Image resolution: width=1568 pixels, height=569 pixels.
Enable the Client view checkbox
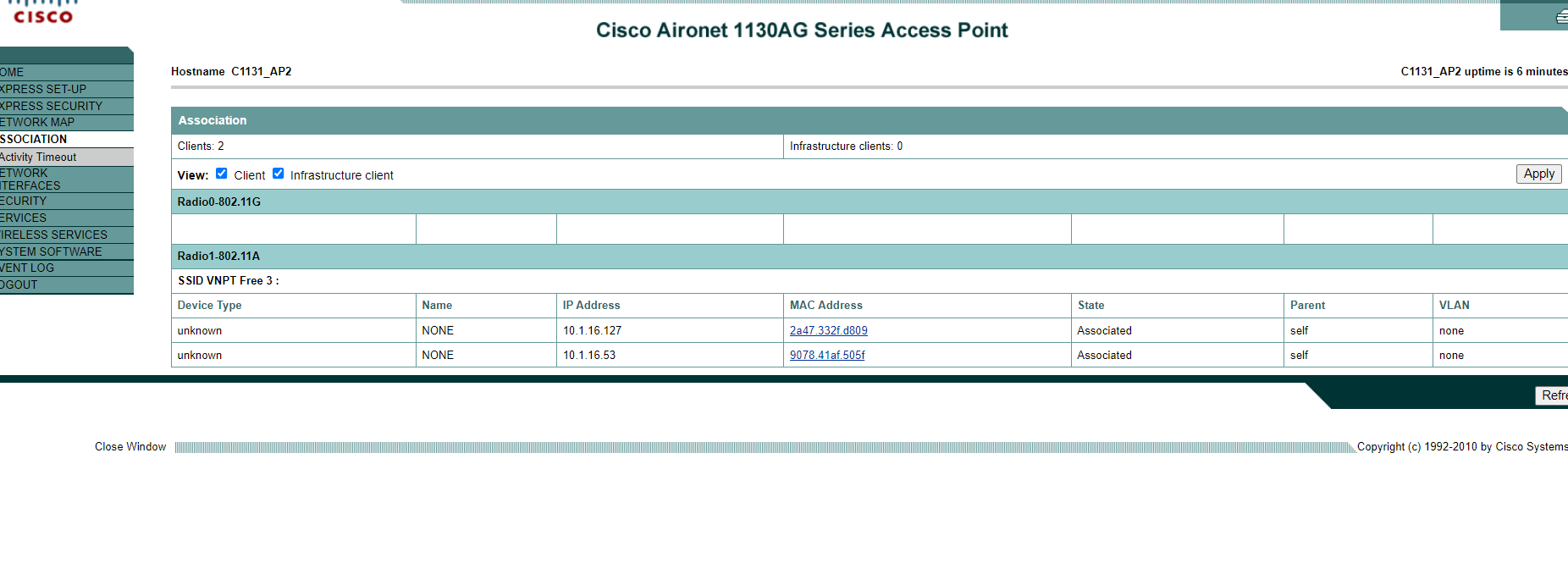click(x=221, y=173)
